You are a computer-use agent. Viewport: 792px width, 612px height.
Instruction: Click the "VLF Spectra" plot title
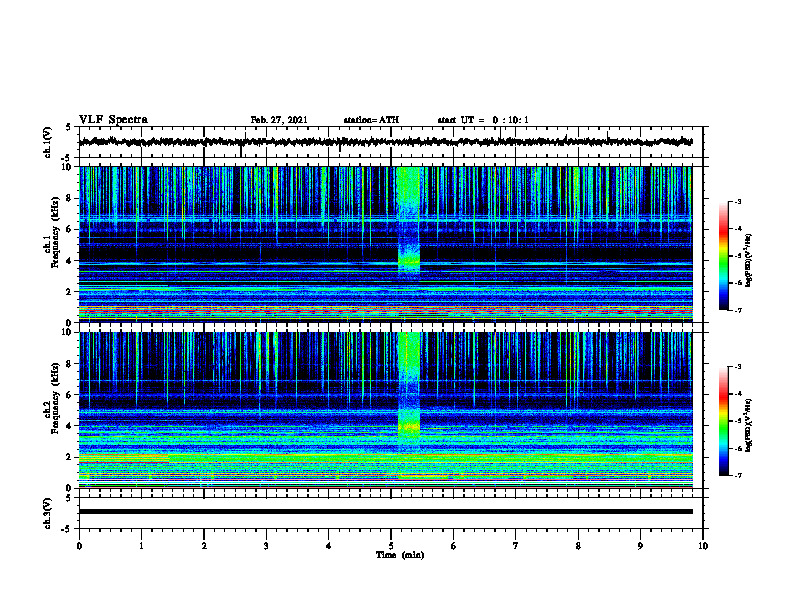[x=113, y=120]
